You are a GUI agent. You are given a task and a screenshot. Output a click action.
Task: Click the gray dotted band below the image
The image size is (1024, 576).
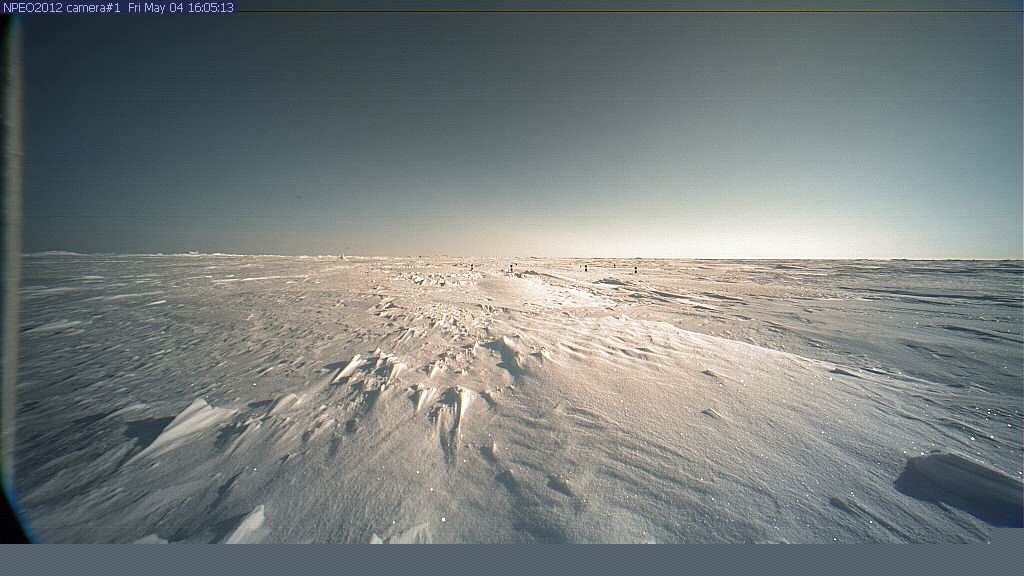click(x=512, y=559)
